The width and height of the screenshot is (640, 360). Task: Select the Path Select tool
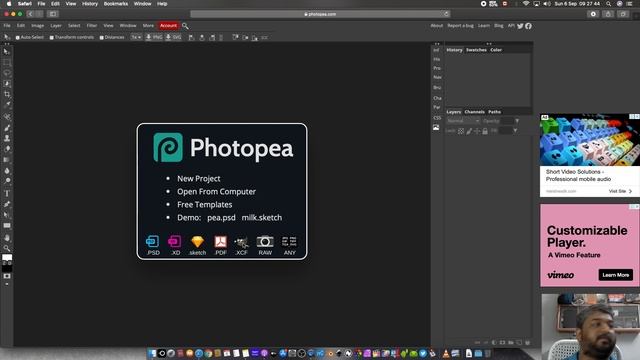pyautogui.click(x=7, y=215)
